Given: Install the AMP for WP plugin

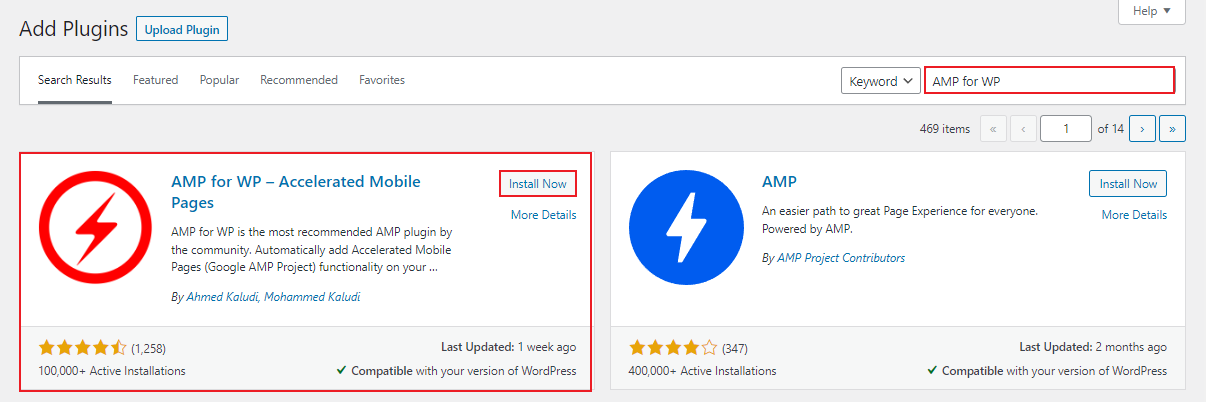Looking at the screenshot, I should [538, 184].
